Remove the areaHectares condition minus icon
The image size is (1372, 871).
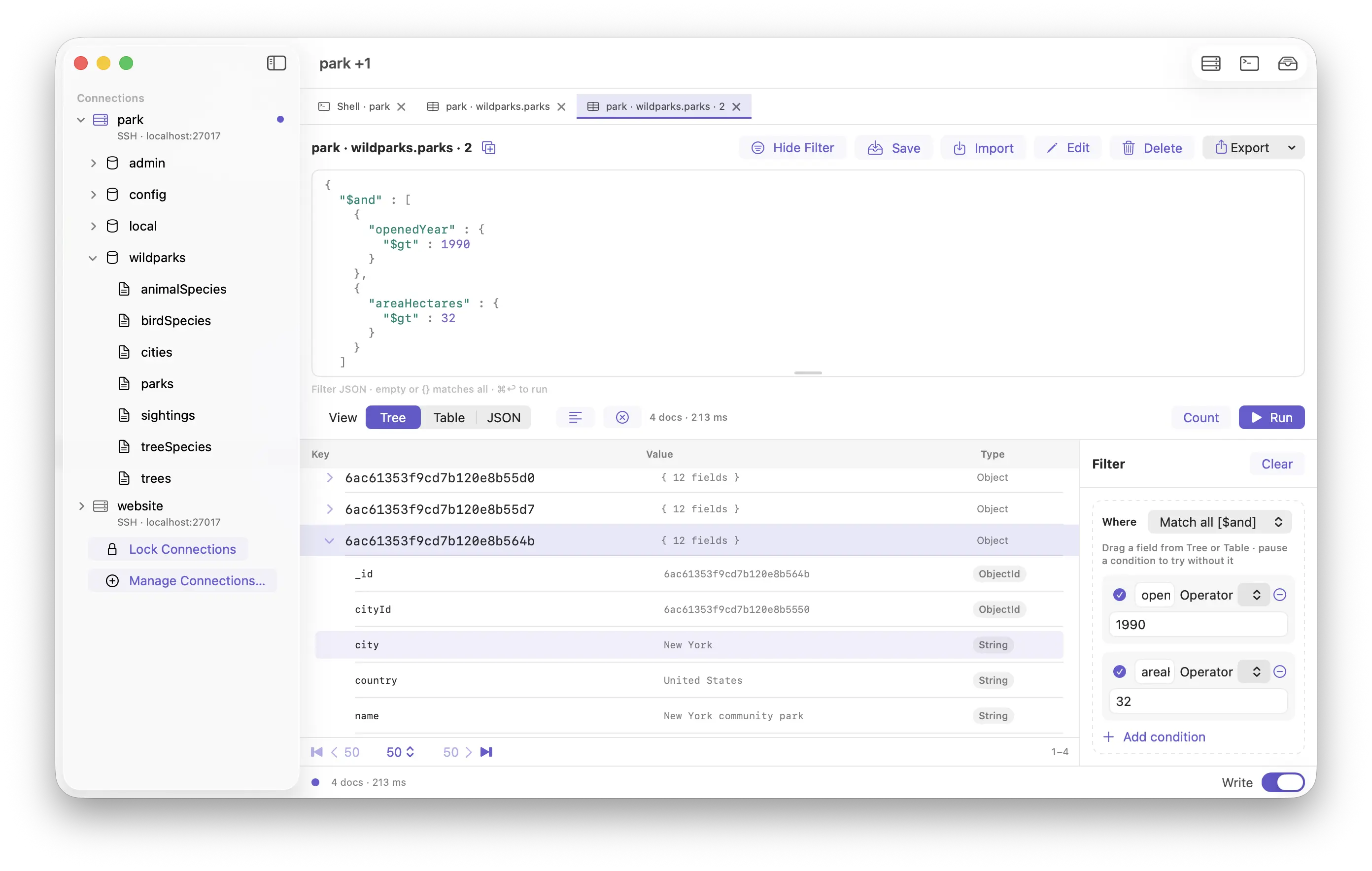click(1280, 671)
